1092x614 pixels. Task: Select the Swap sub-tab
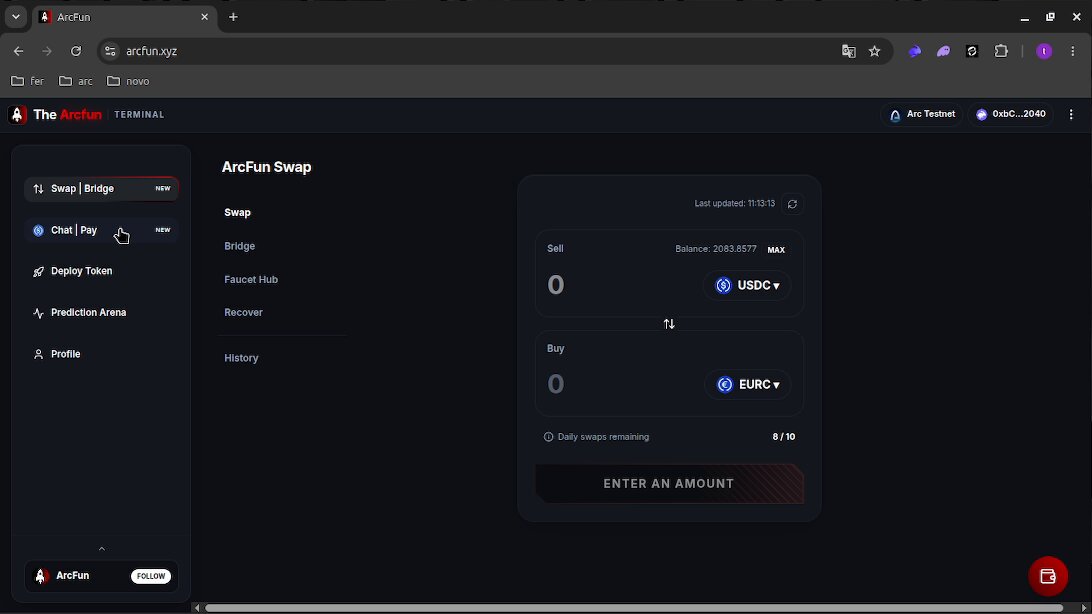237,212
